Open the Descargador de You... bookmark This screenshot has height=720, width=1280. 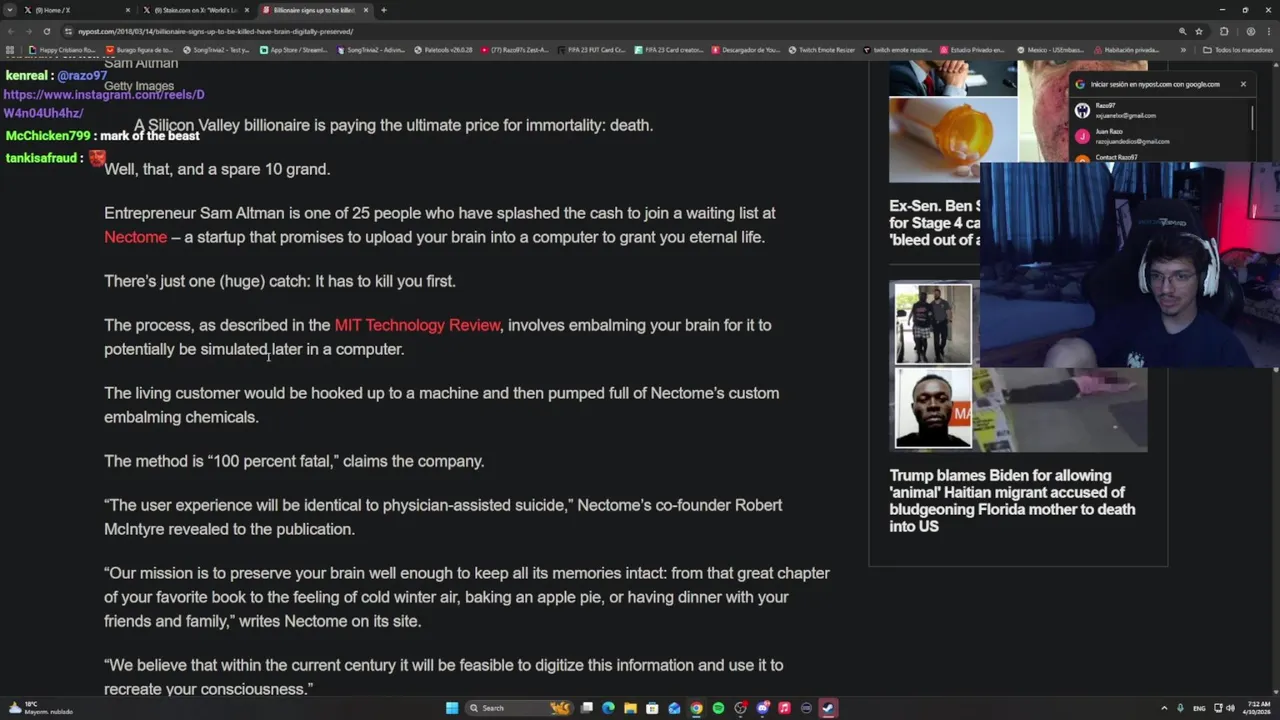(745, 50)
